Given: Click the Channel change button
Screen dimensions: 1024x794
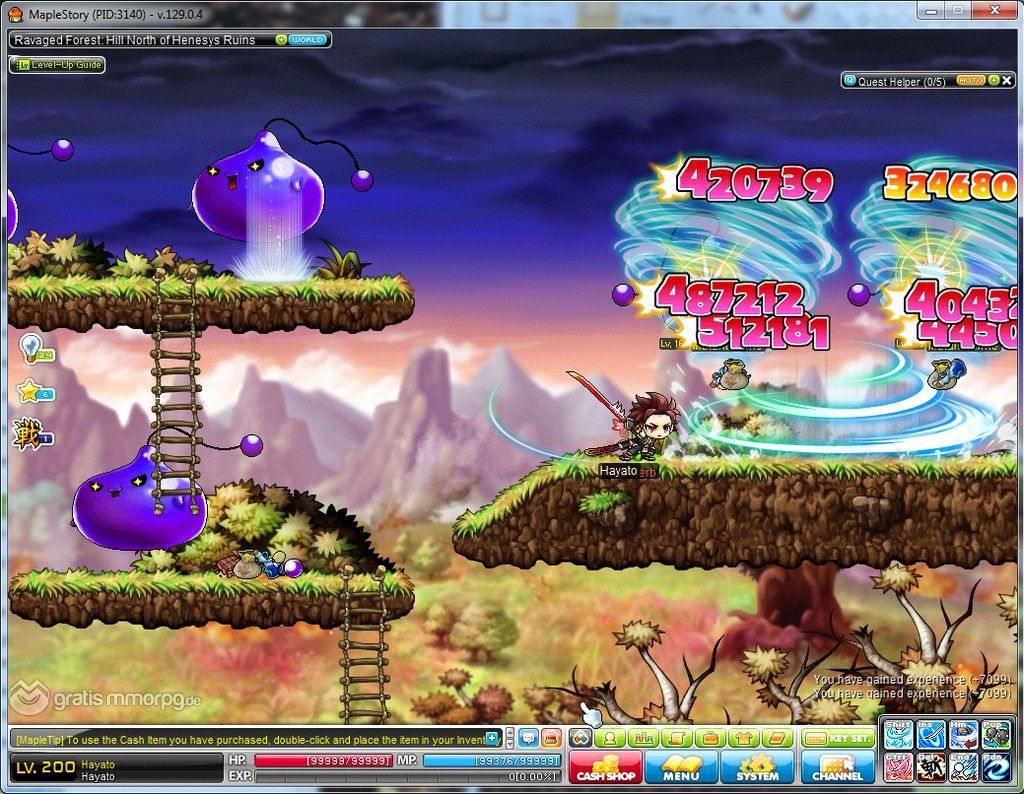Looking at the screenshot, I should tap(837, 767).
